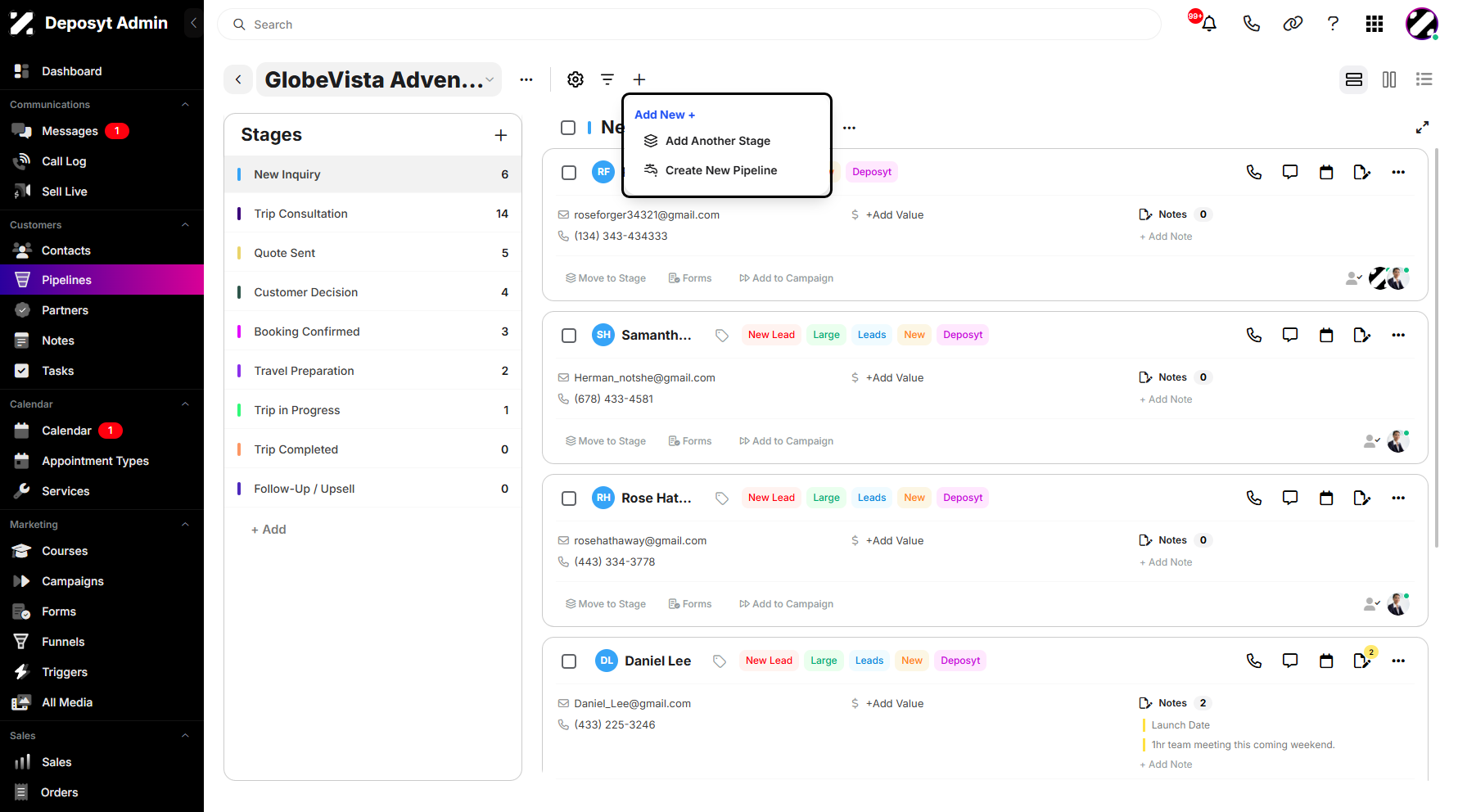The image size is (1458, 812).
Task: Open the apps grid menu
Action: [1374, 24]
